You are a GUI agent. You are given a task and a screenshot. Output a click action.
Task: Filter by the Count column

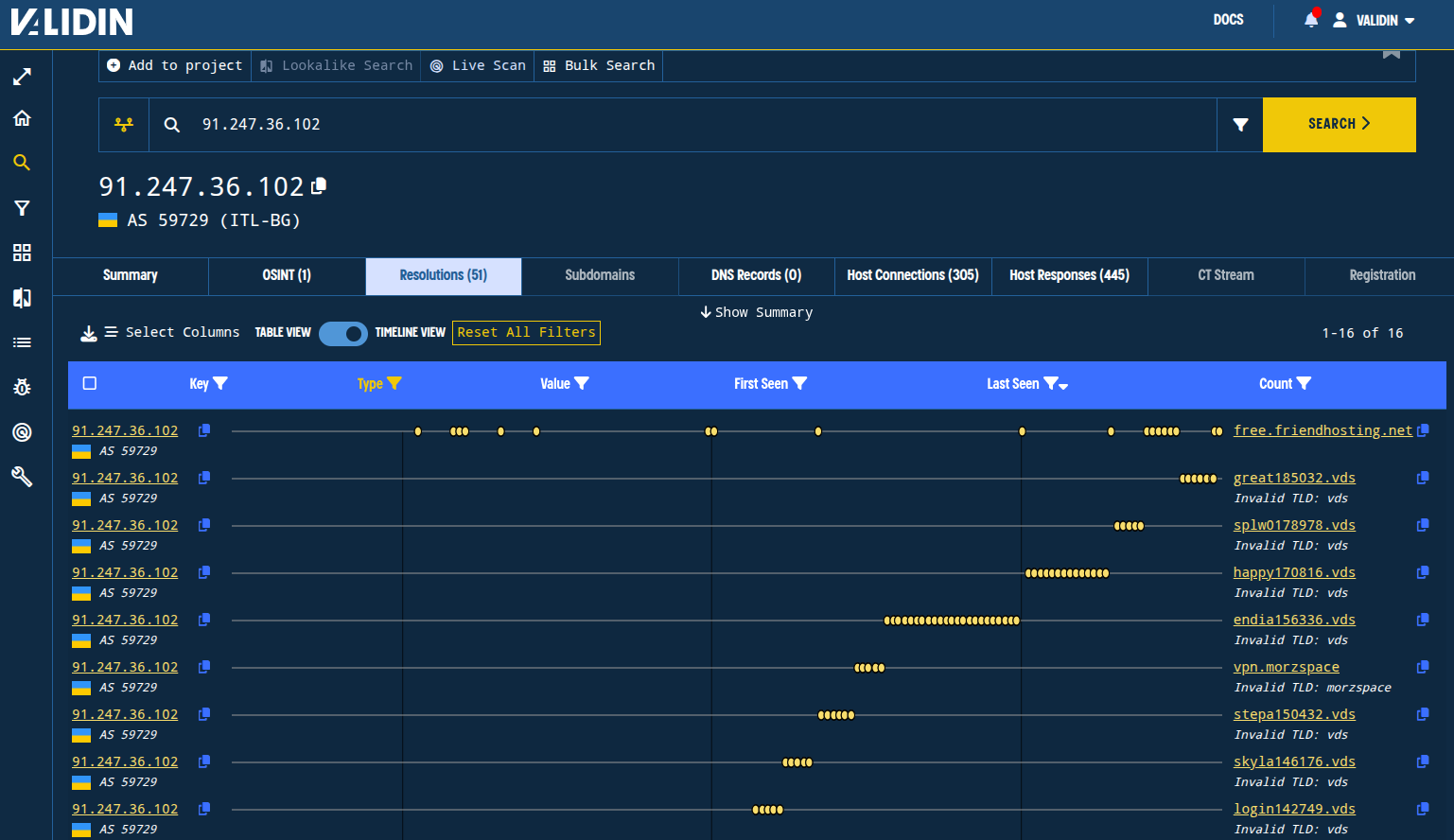1304,383
